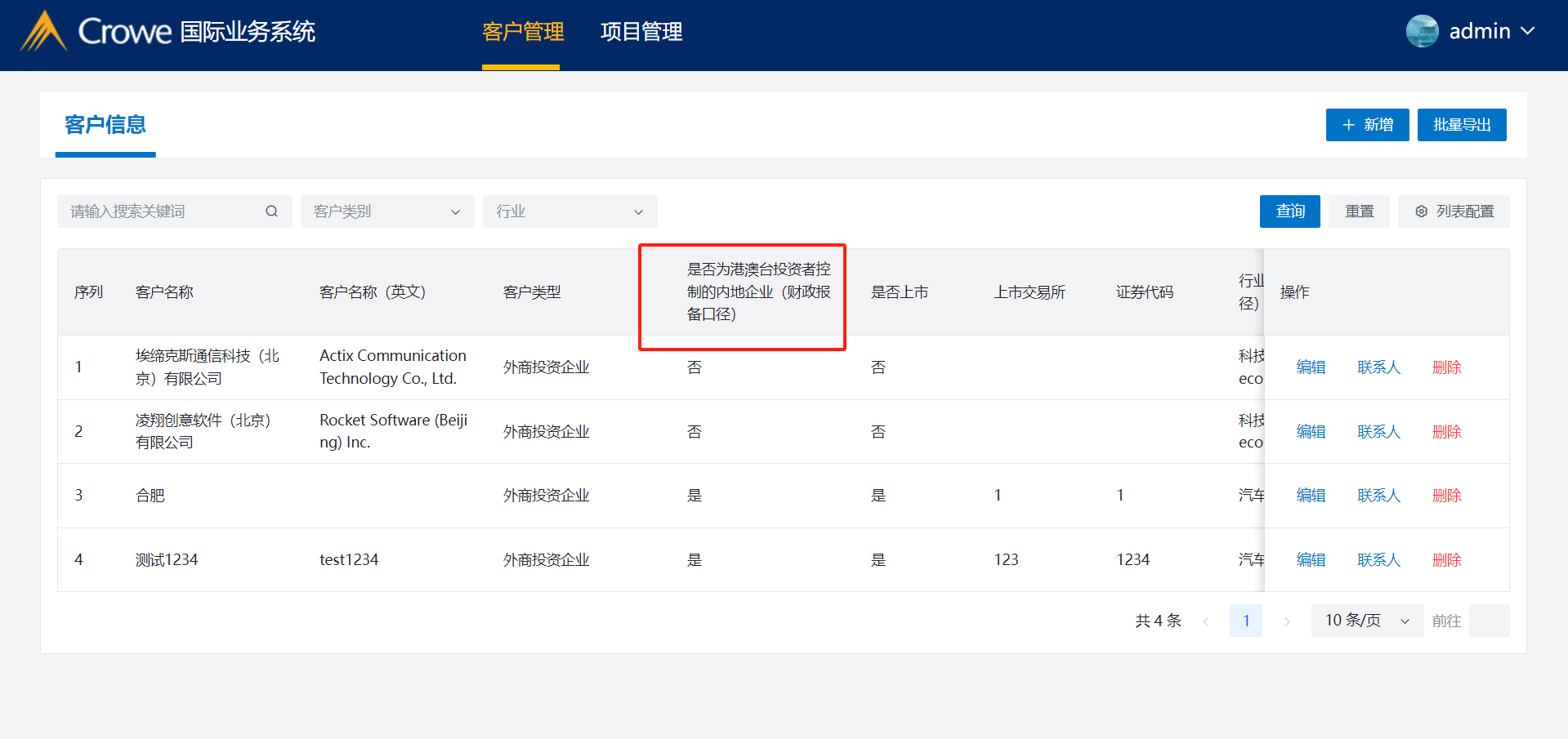This screenshot has height=739, width=1568.
Task: Open 列表配置 column settings
Action: [1454, 211]
